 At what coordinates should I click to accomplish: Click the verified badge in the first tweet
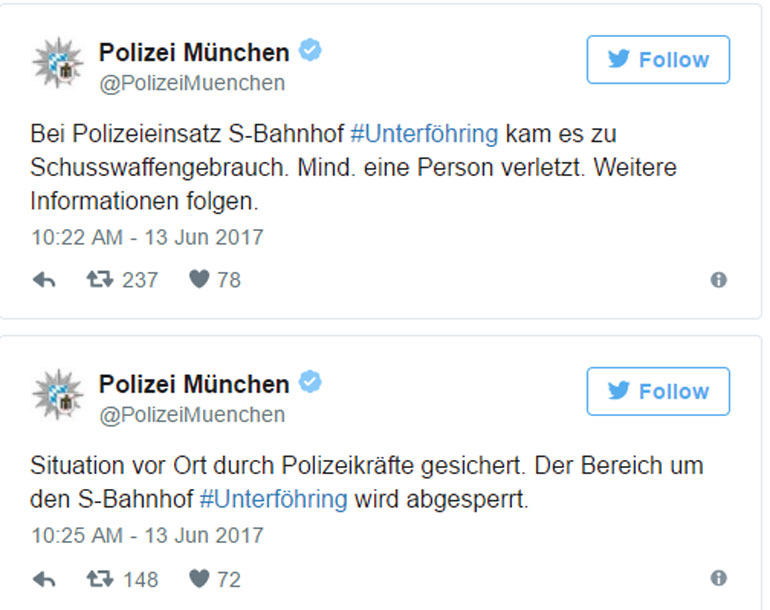311,52
